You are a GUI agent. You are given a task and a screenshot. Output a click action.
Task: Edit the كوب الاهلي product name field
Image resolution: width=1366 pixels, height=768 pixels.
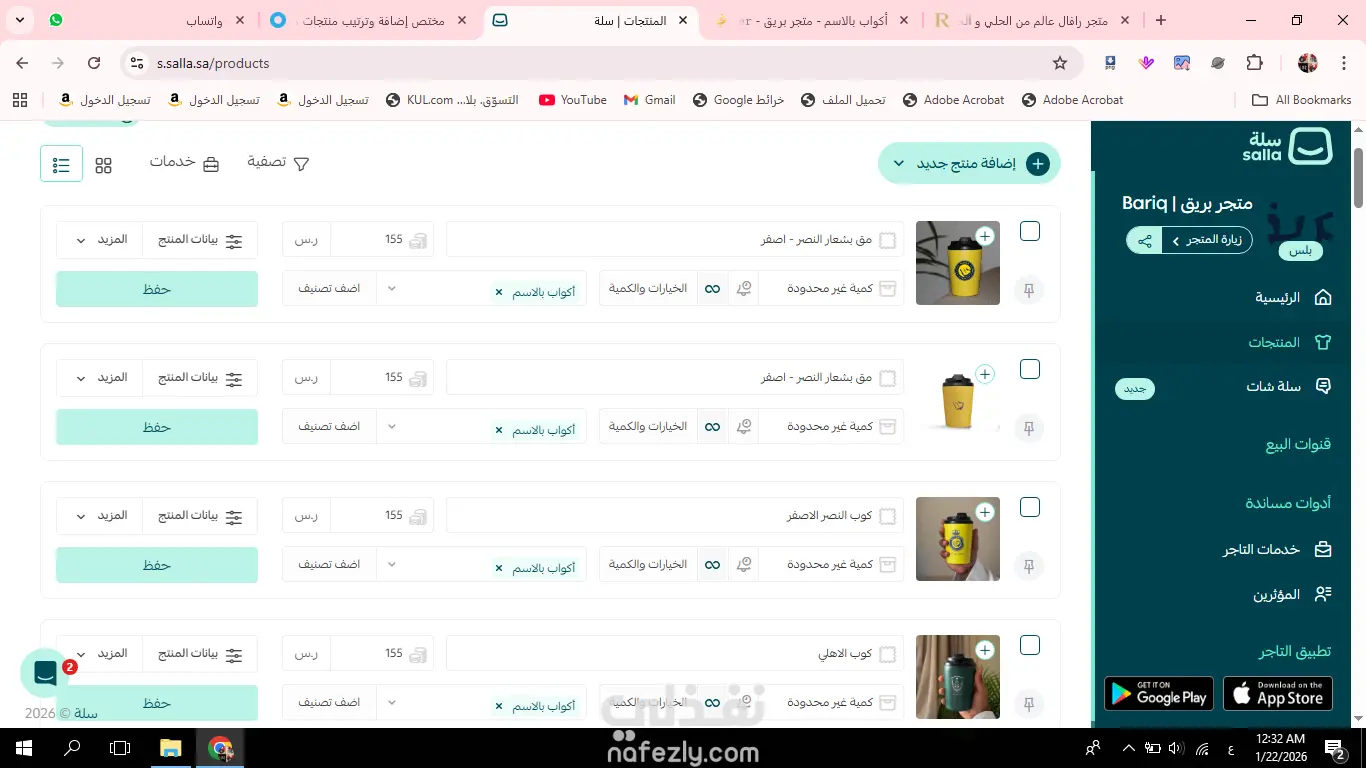675,654
